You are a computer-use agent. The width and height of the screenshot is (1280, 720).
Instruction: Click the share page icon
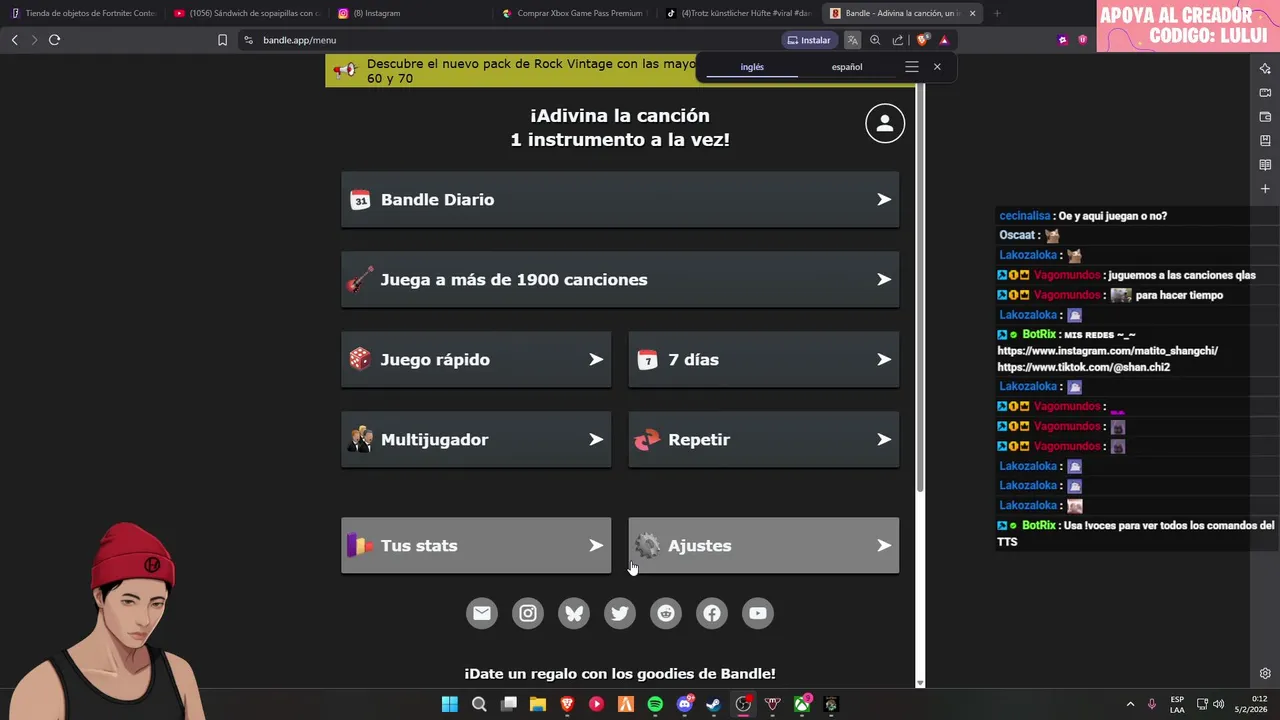898,40
